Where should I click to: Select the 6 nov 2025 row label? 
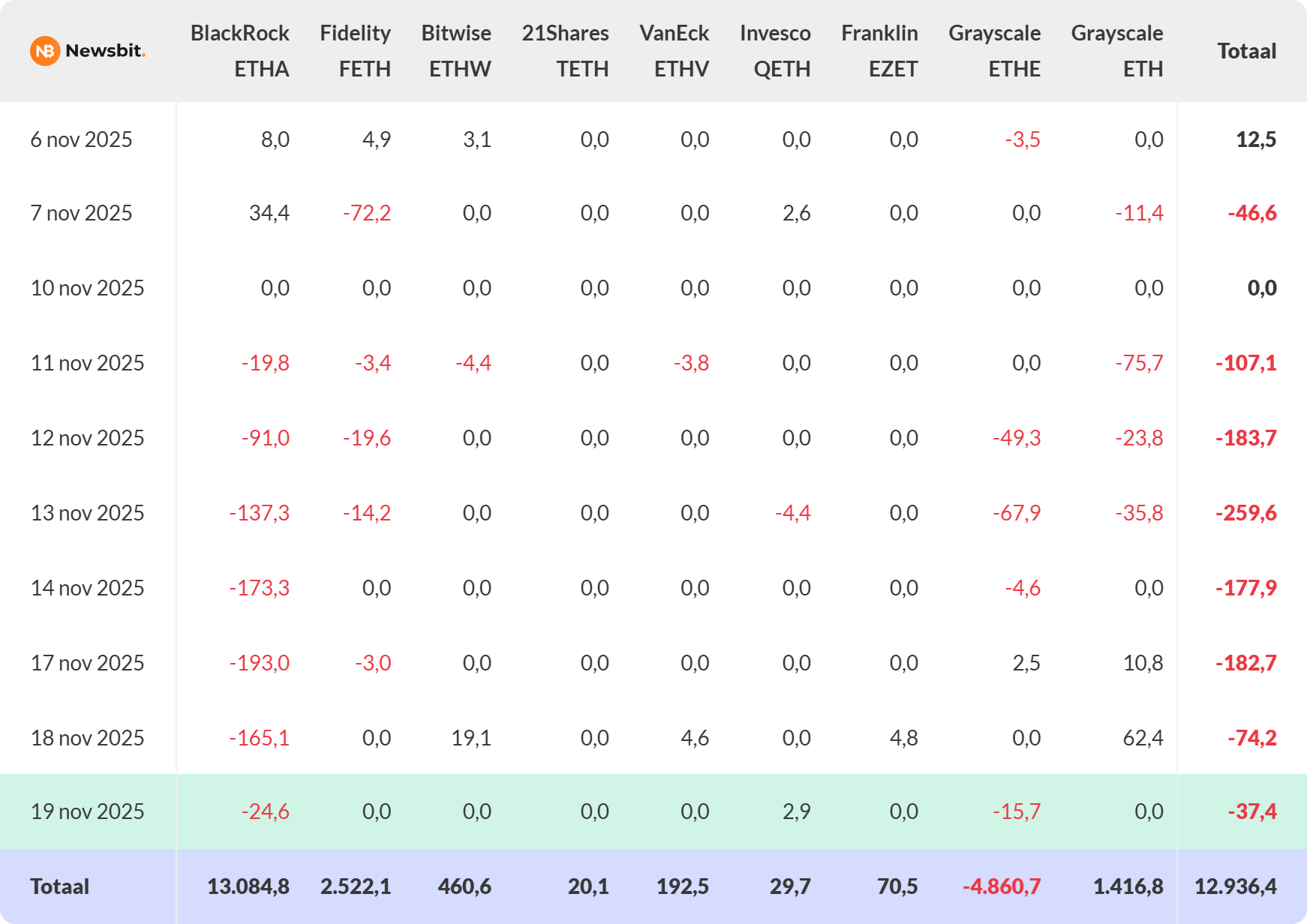pos(81,139)
